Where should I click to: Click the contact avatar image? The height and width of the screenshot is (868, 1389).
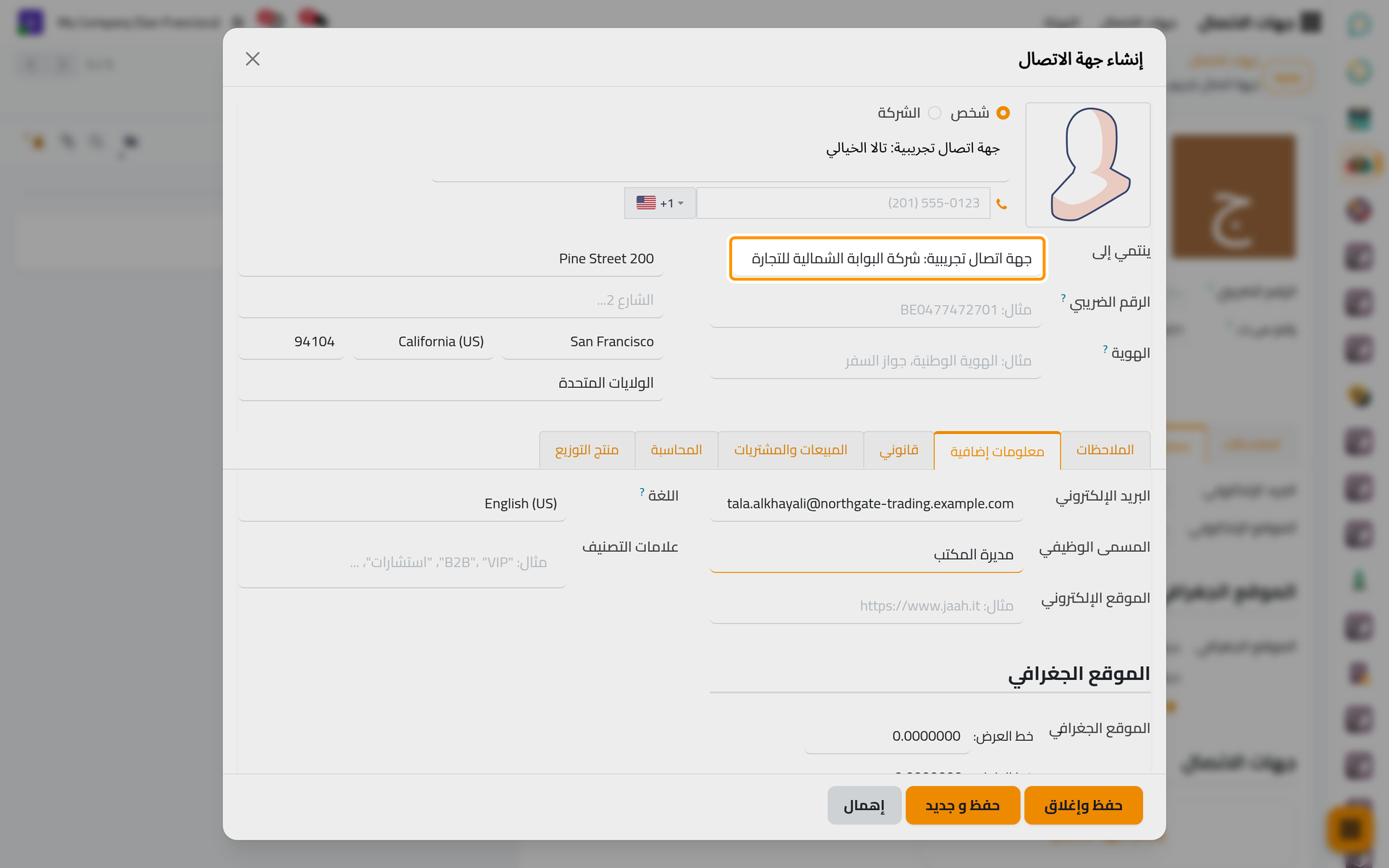click(1088, 165)
